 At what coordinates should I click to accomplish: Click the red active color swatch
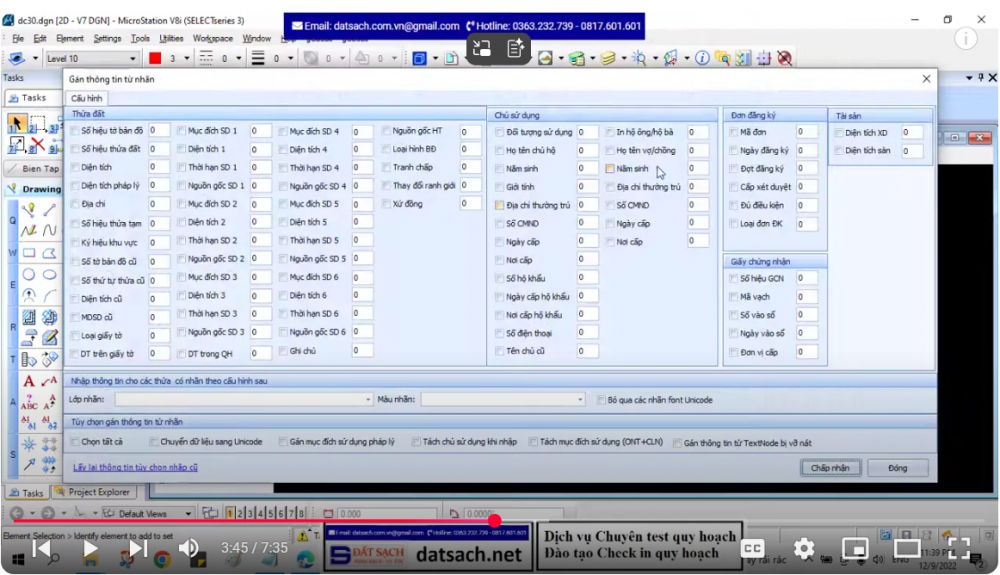[x=155, y=59]
